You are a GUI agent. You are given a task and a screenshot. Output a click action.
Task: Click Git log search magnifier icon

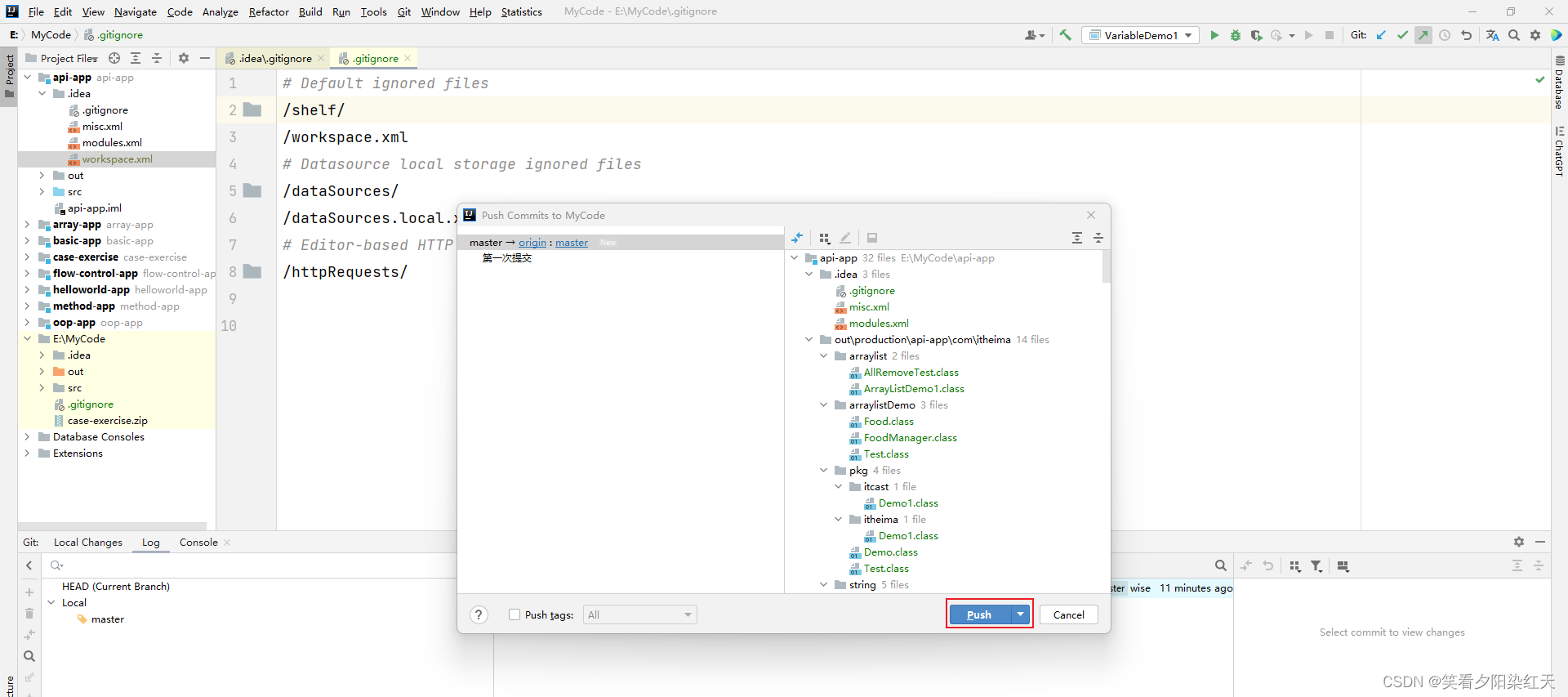(x=1220, y=565)
